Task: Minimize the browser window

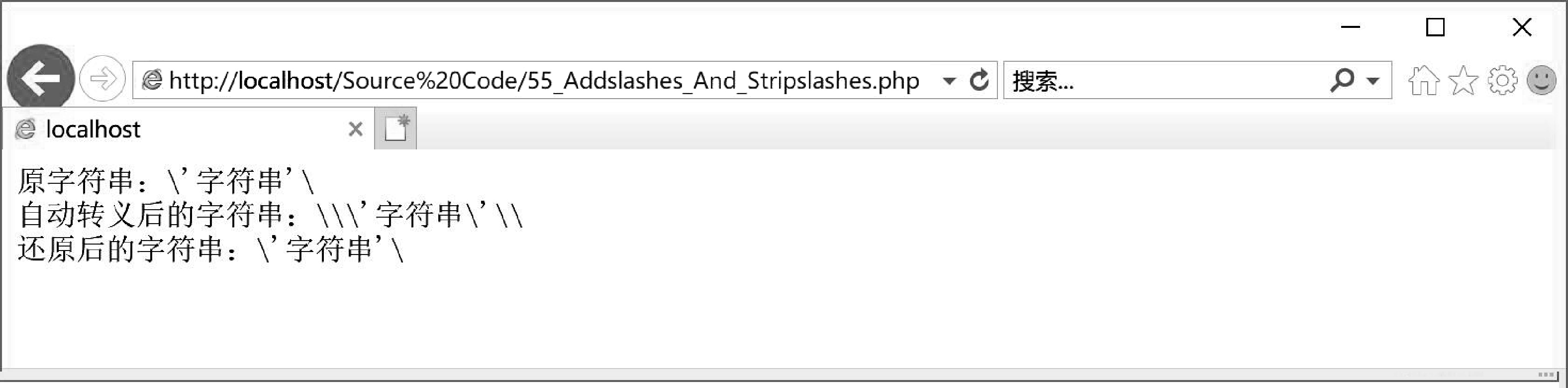Action: point(1351,27)
